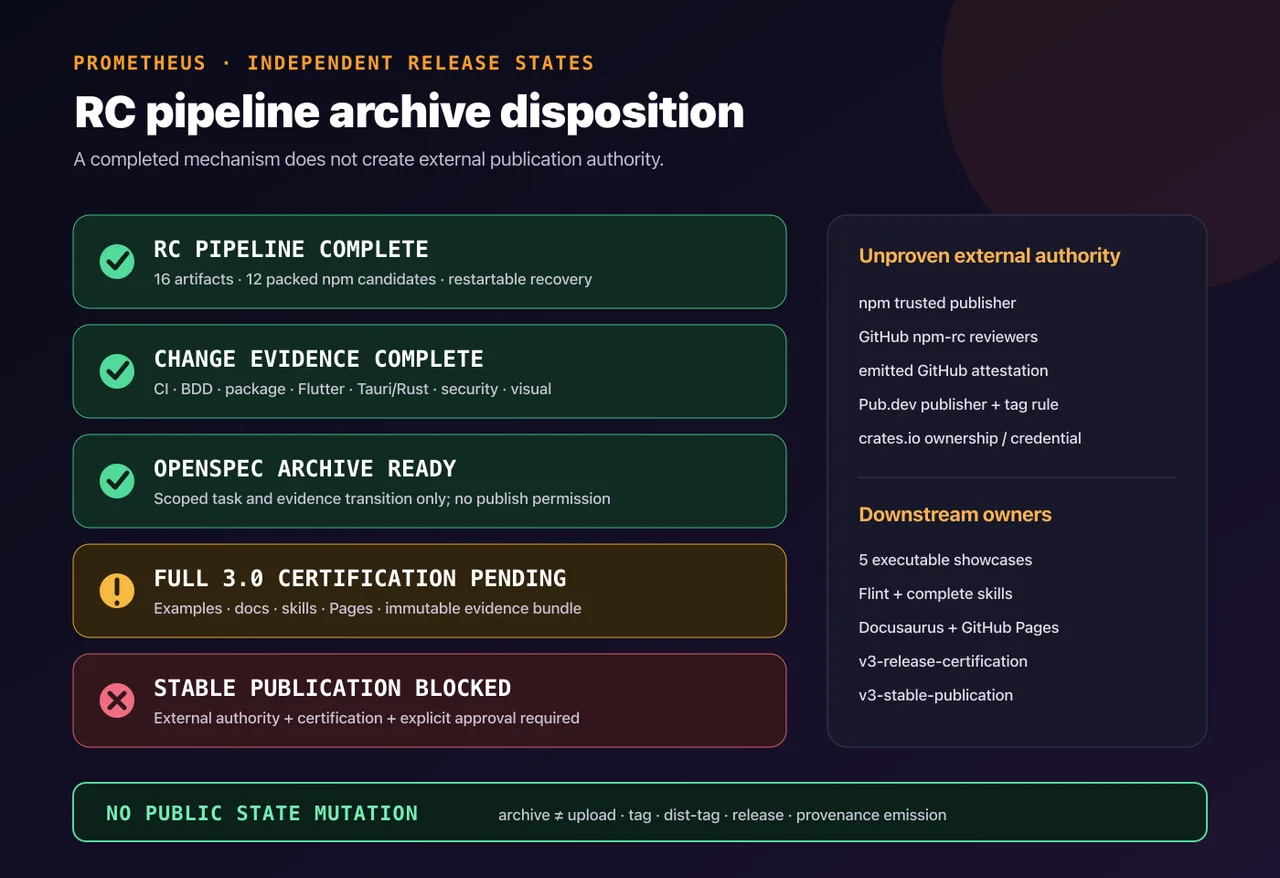Image resolution: width=1280 pixels, height=878 pixels.
Task: Click the 'Flint + complete skills' item
Action: (x=936, y=594)
